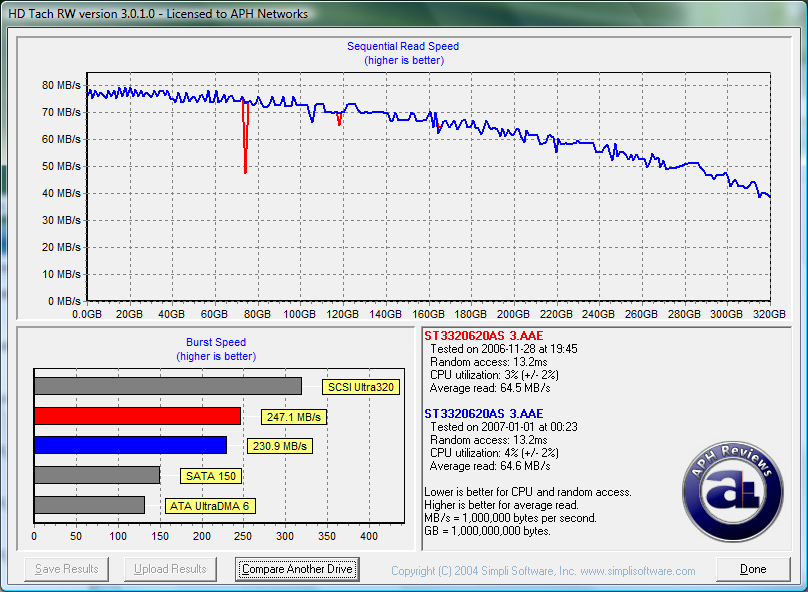Viewport: 808px width, 592px height.
Task: Click the Compare Another Drive button
Action: click(x=297, y=569)
